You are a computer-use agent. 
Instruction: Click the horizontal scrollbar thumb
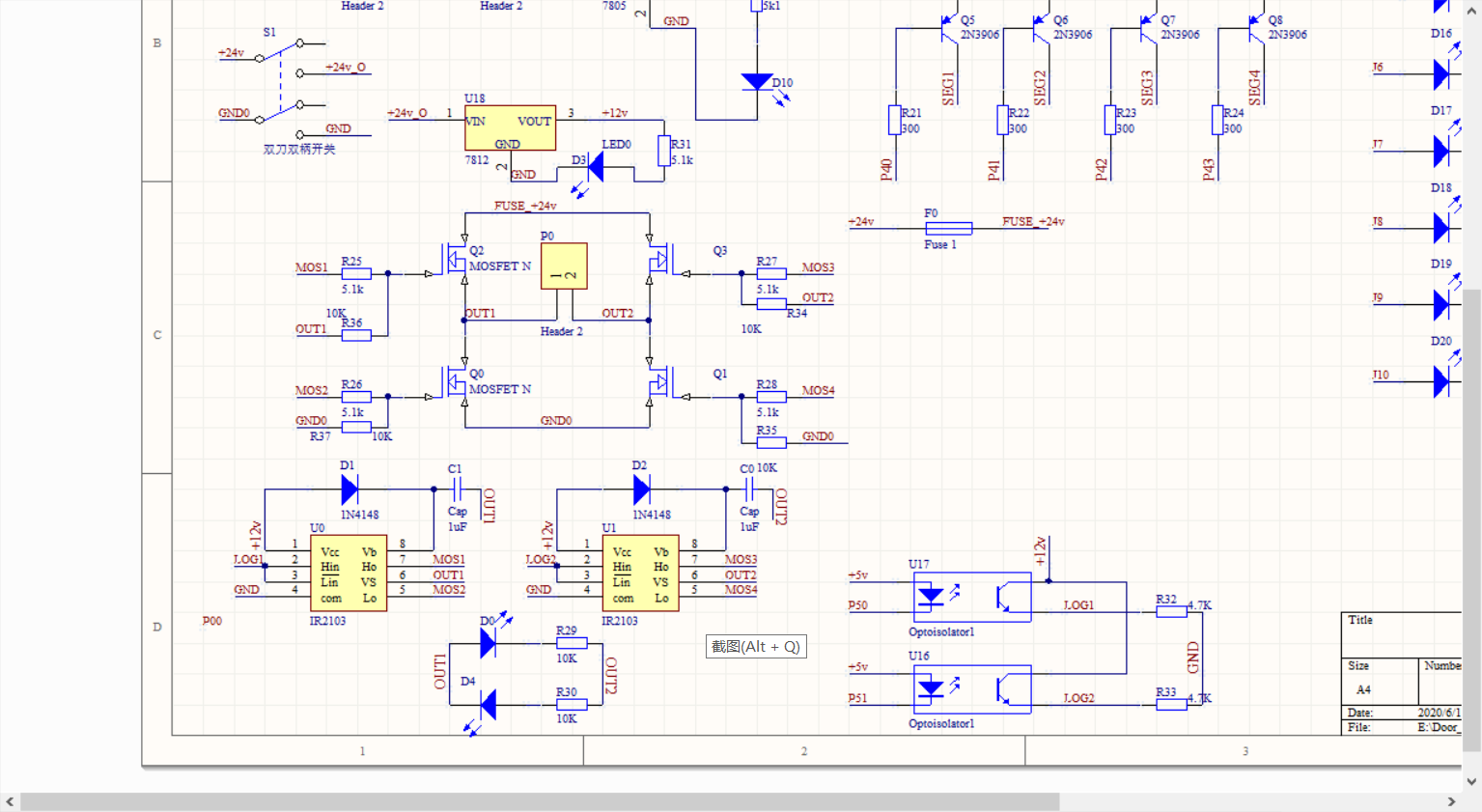tap(540, 802)
